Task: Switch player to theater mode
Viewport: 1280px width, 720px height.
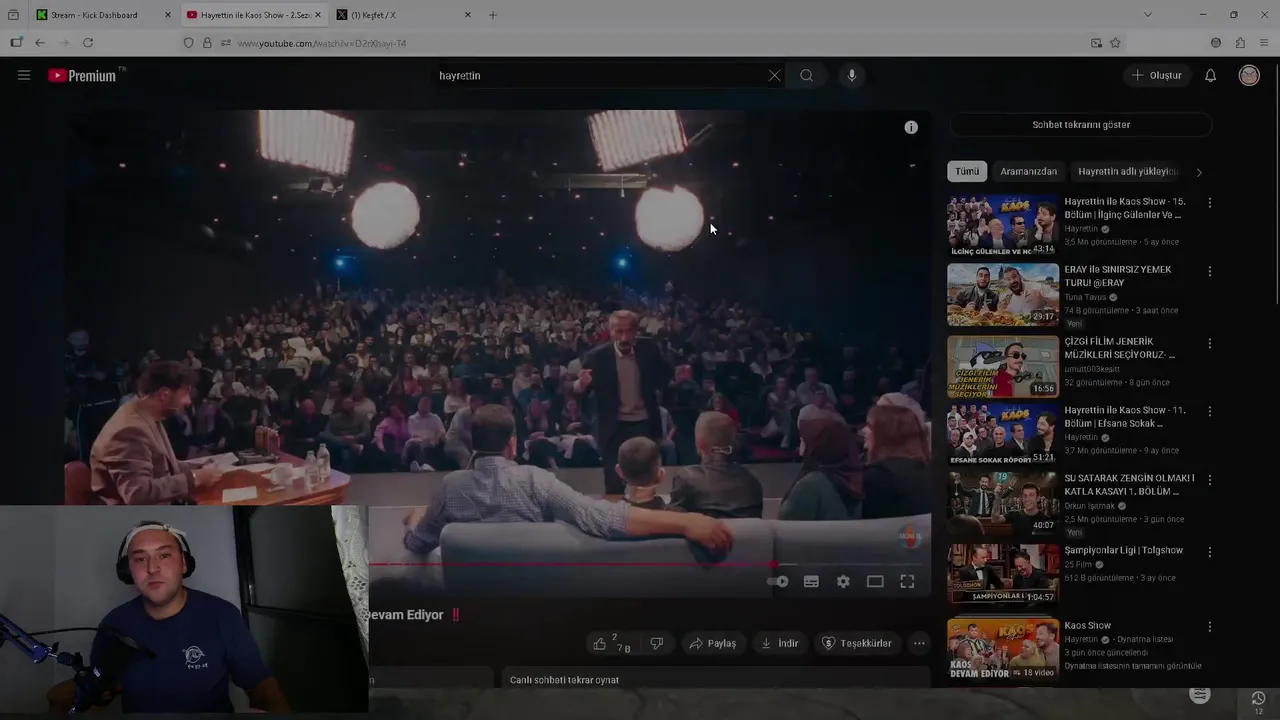Action: [x=875, y=581]
